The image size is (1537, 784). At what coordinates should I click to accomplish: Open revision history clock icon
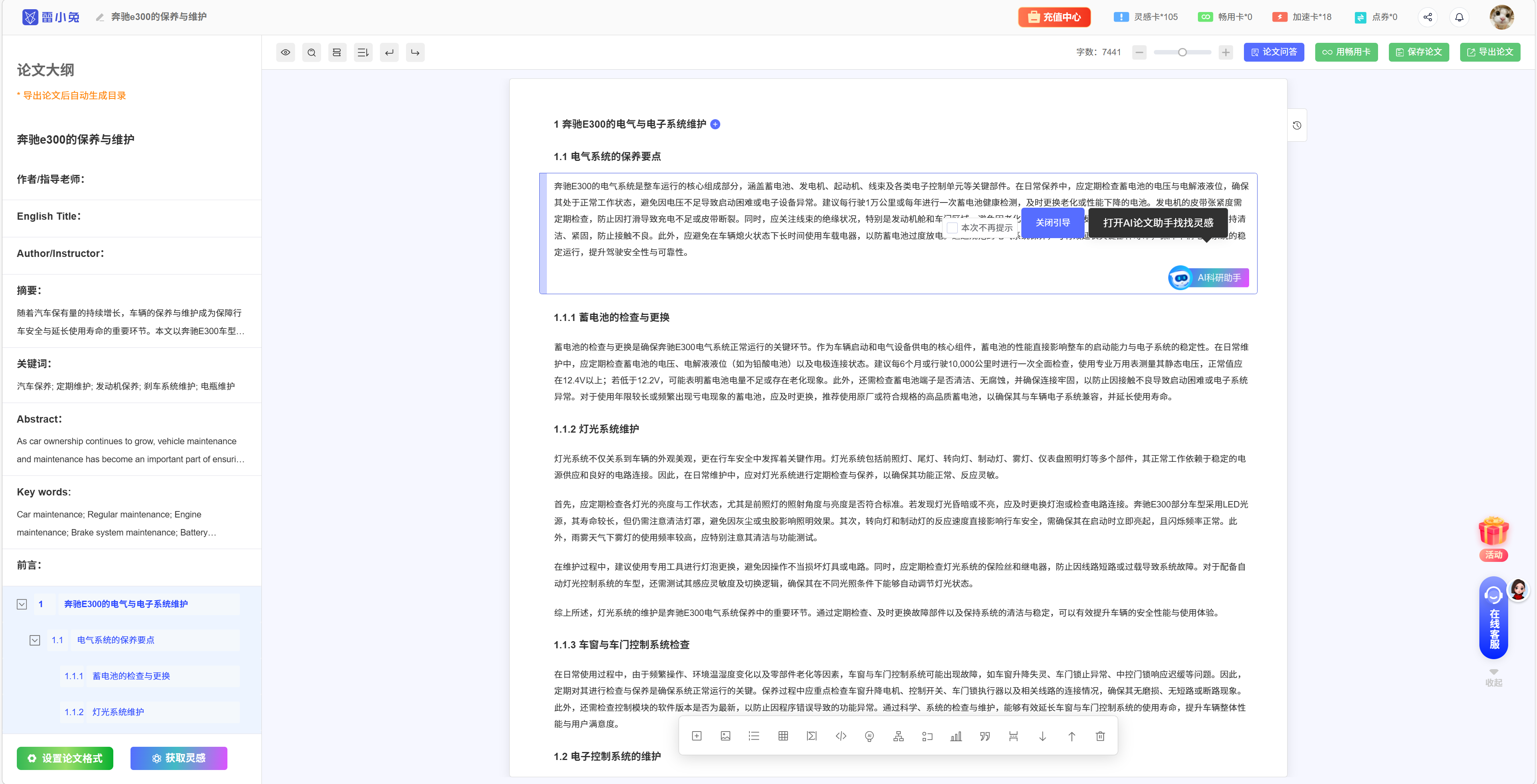coord(1296,125)
